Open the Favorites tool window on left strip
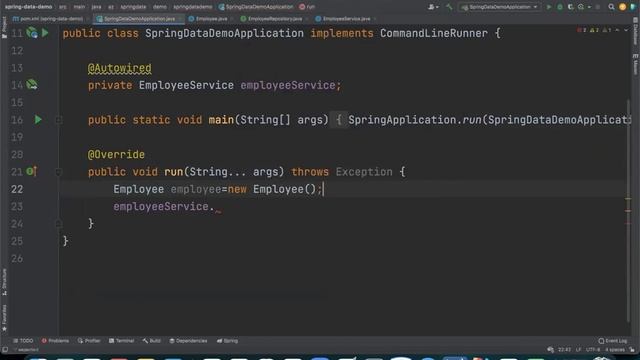This screenshot has height=360, width=640. pyautogui.click(x=4, y=318)
